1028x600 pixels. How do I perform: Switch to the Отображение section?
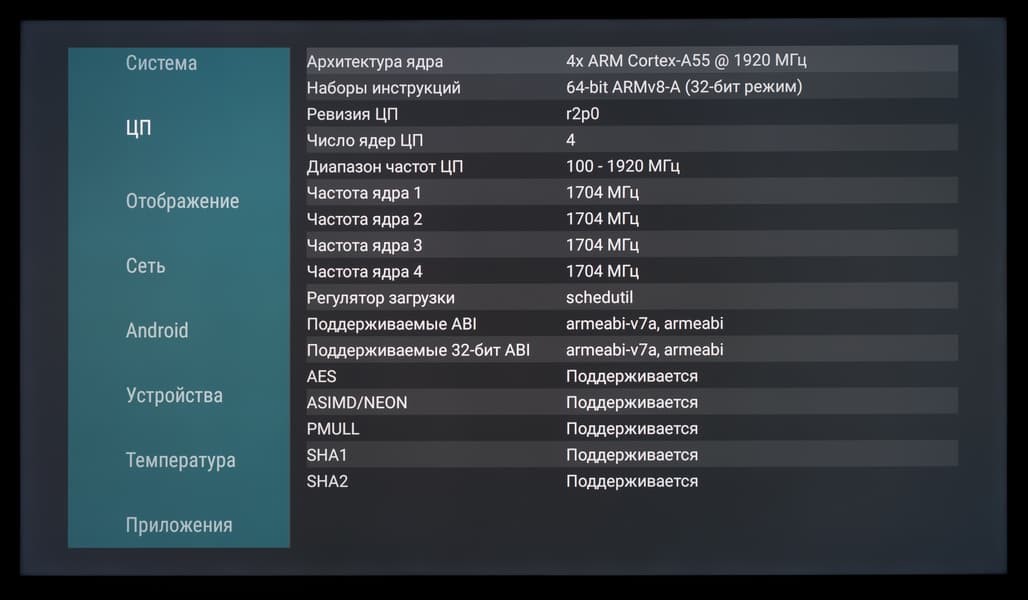pos(182,201)
